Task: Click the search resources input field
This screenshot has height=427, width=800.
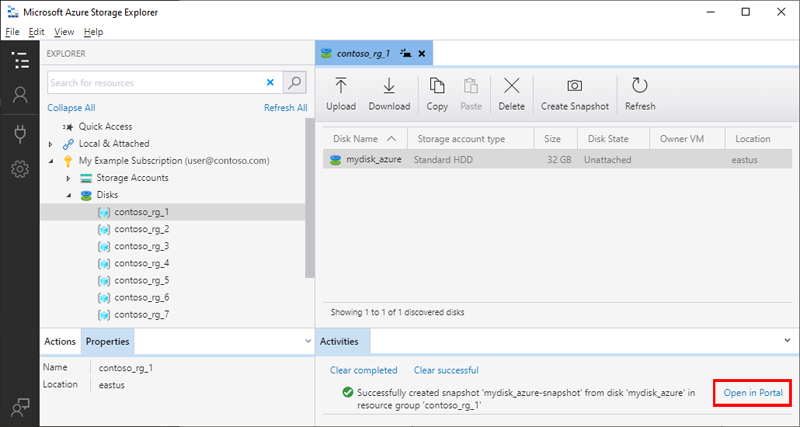Action: (155, 83)
